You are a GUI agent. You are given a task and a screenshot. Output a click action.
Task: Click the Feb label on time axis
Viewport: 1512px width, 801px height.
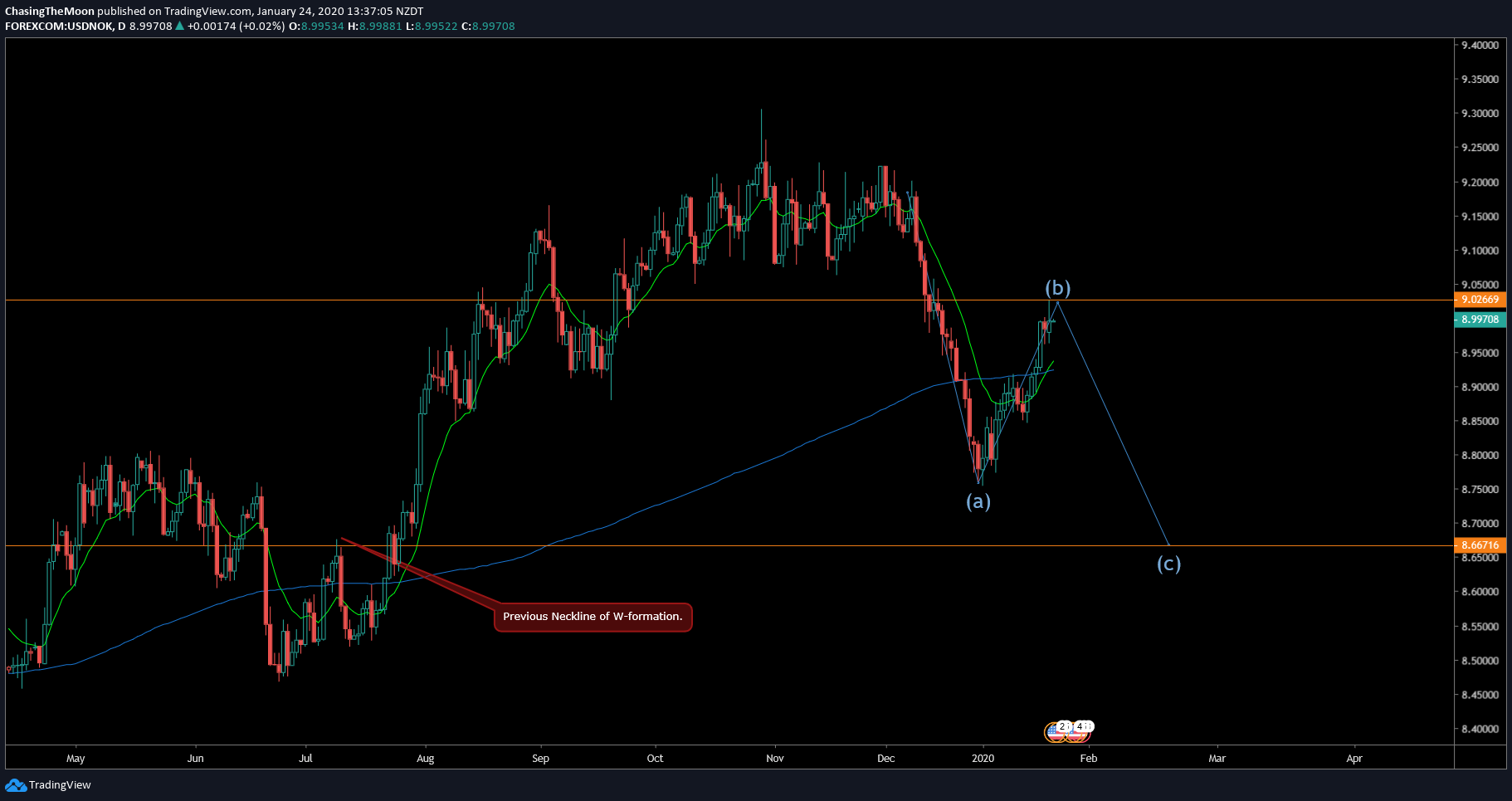point(1088,758)
